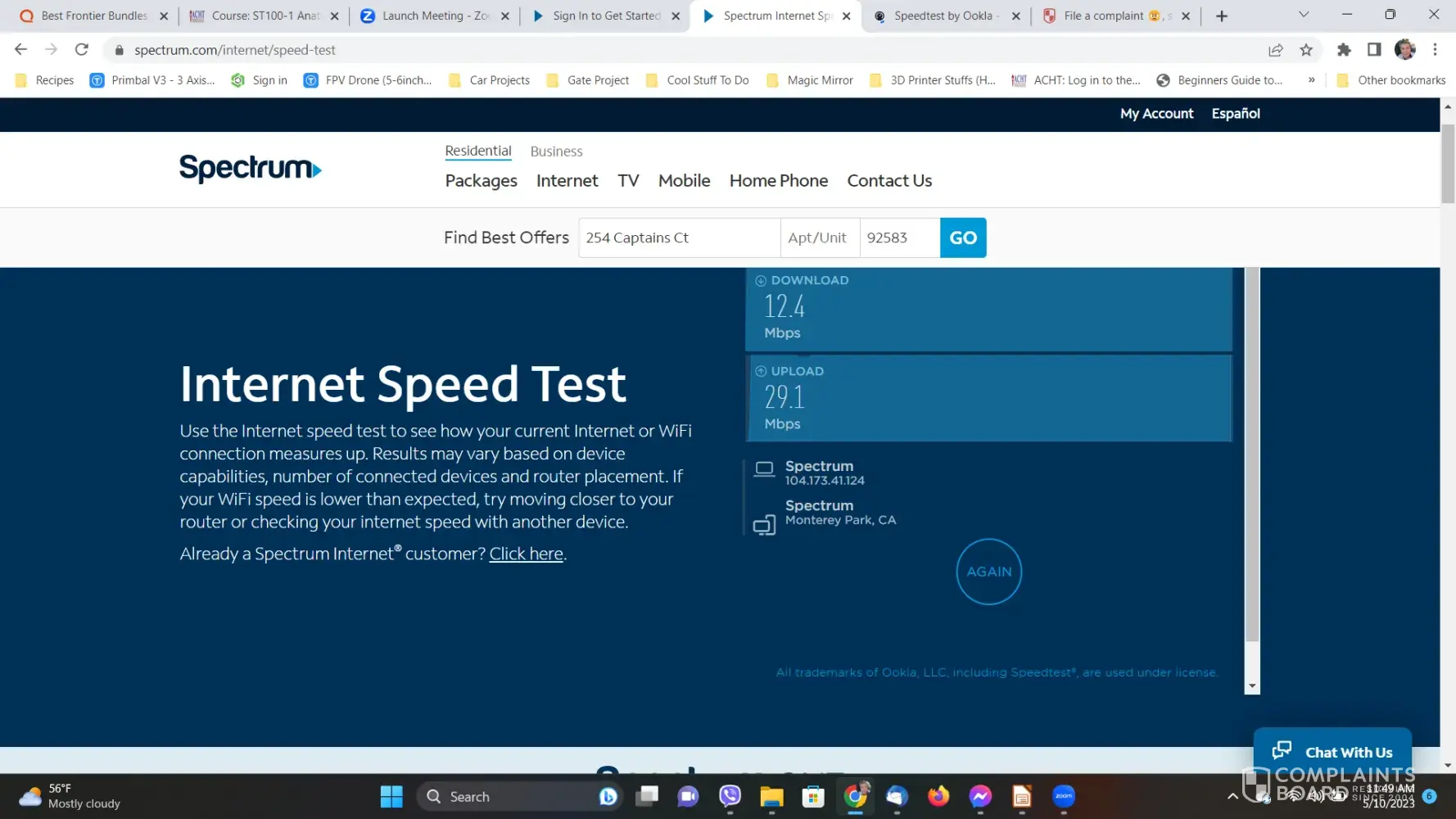Screen dimensions: 1456x819
Task: Open the Chrome three-dot menu
Action: pyautogui.click(x=1435, y=50)
